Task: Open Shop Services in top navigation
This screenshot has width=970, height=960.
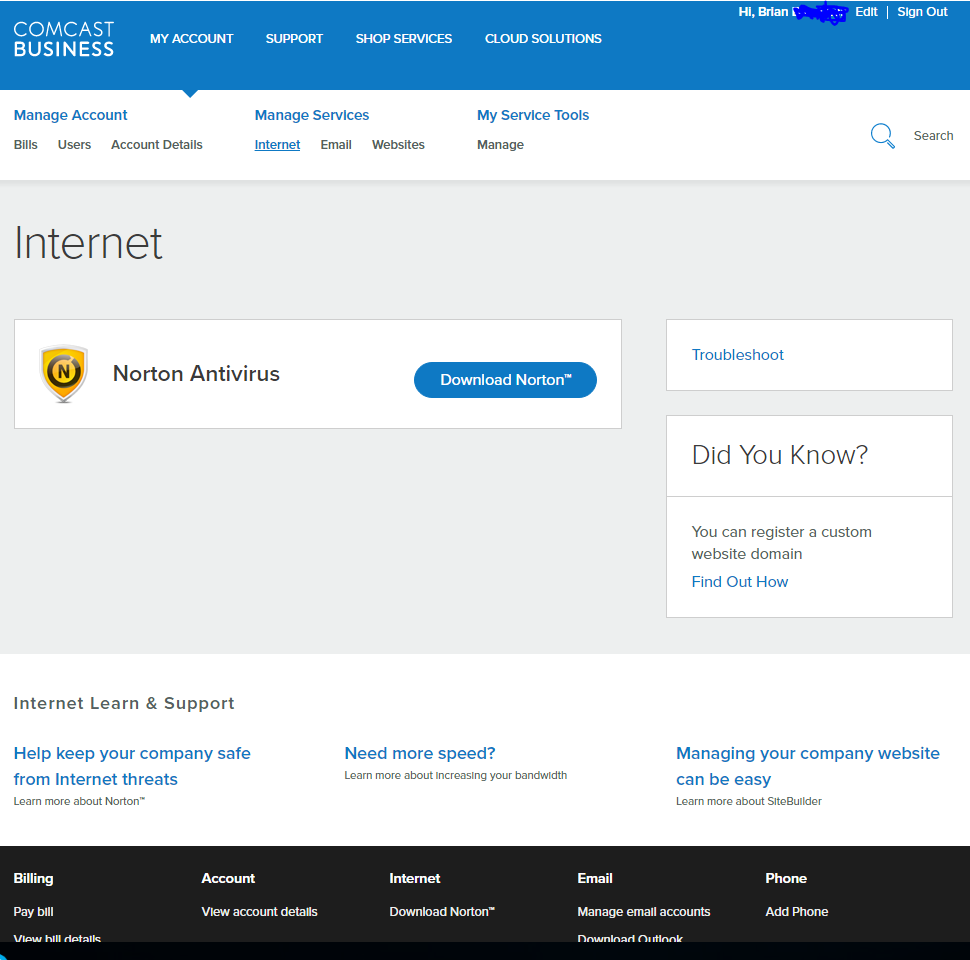Action: [403, 39]
